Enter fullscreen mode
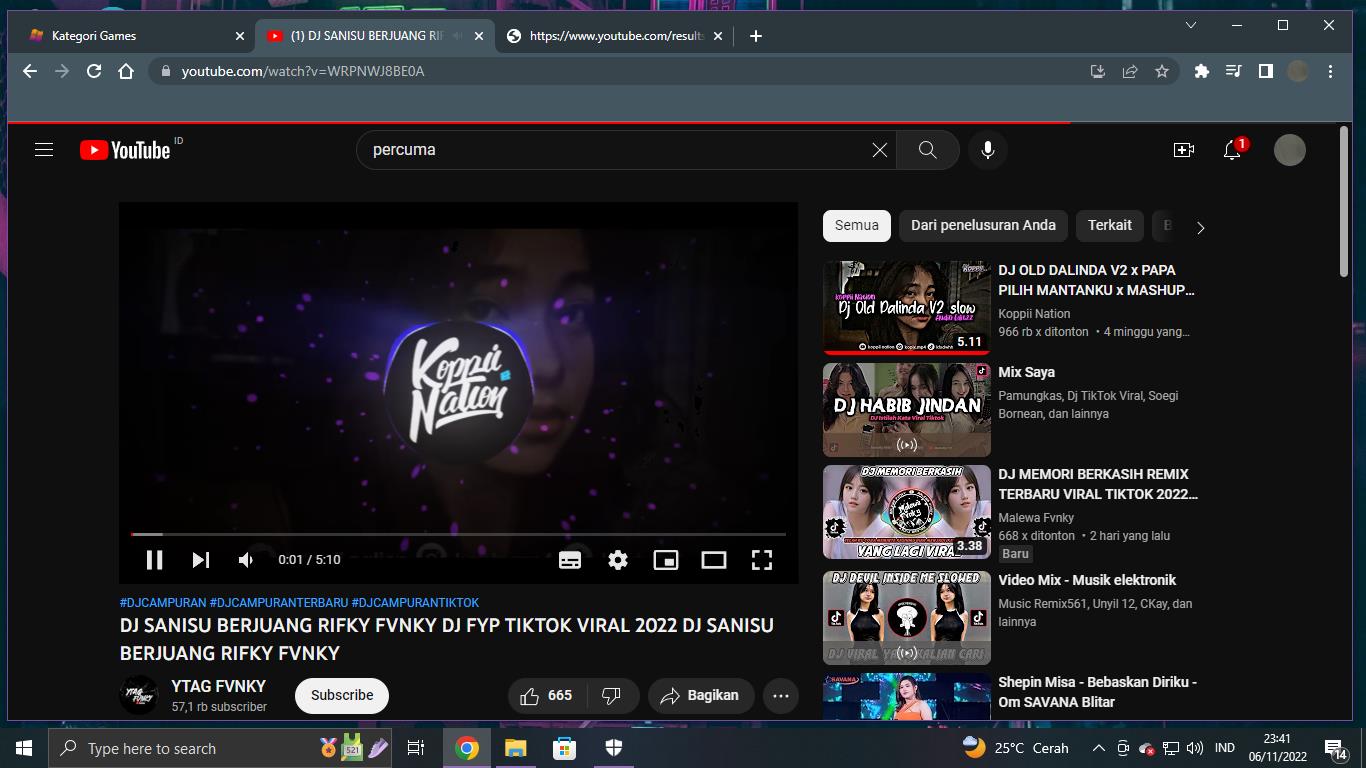Viewport: 1366px width, 768px height. click(x=762, y=560)
